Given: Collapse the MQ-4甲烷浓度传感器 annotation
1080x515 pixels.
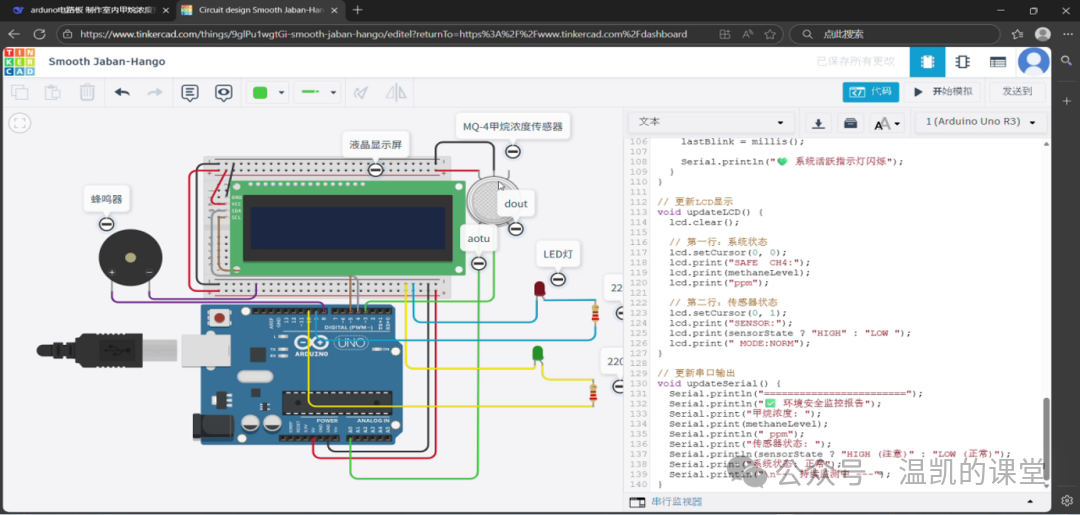Looking at the screenshot, I should point(512,151).
